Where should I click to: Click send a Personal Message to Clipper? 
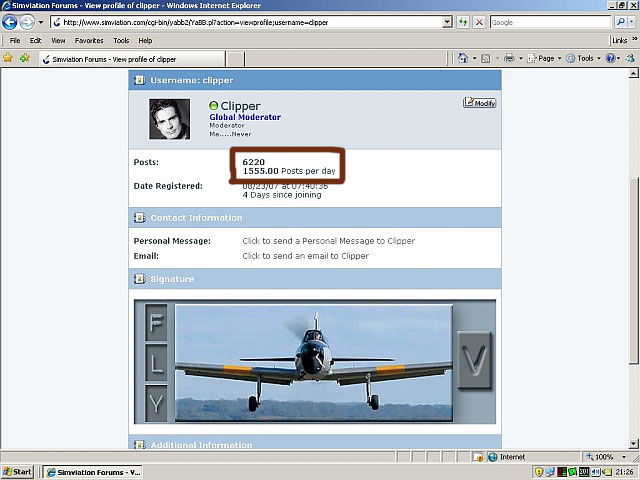pos(328,241)
